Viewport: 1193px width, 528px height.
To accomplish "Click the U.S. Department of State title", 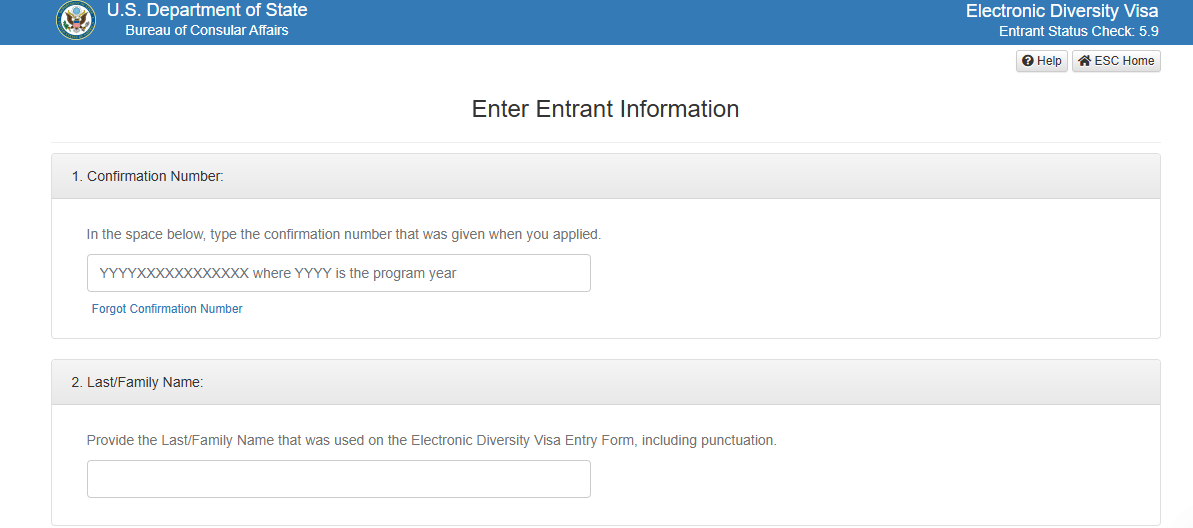I will pos(207,11).
